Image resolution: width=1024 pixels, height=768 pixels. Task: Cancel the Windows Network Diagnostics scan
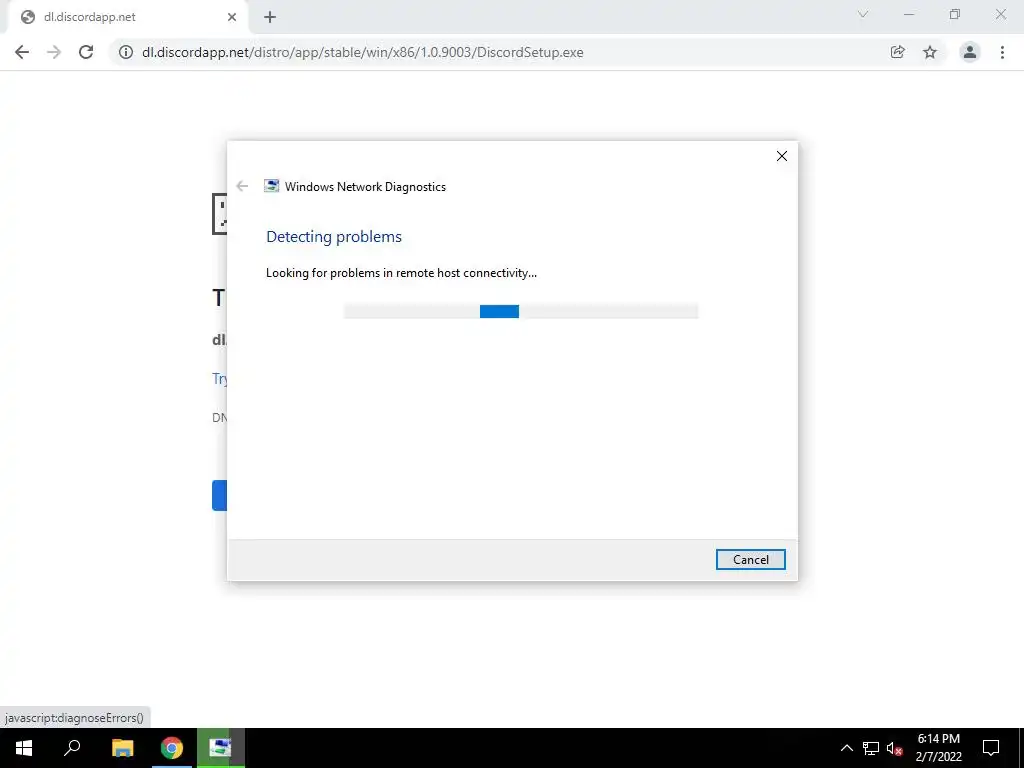pyautogui.click(x=750, y=560)
